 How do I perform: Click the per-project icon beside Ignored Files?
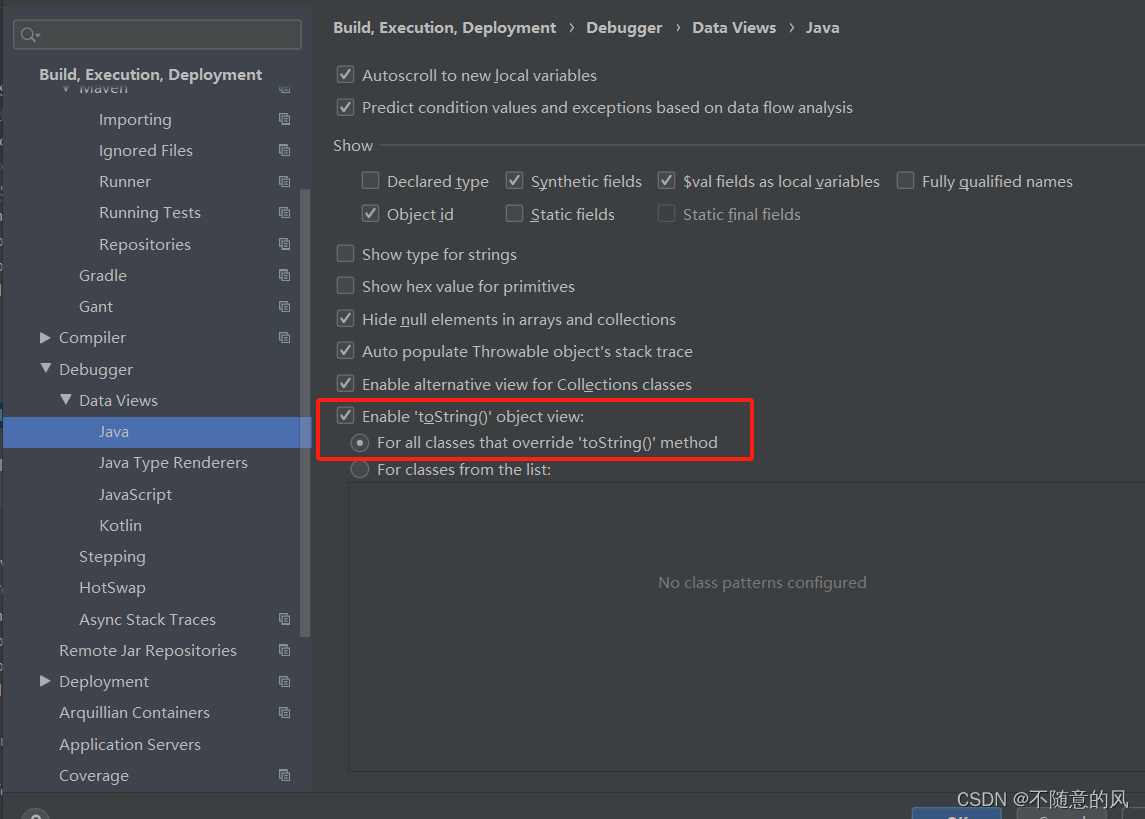pyautogui.click(x=285, y=150)
